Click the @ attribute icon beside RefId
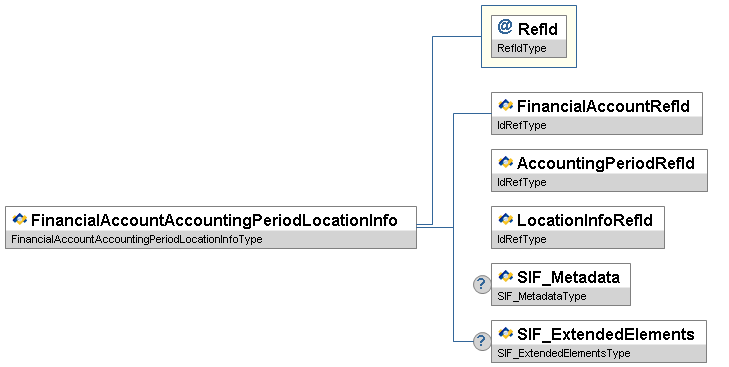 click(505, 27)
